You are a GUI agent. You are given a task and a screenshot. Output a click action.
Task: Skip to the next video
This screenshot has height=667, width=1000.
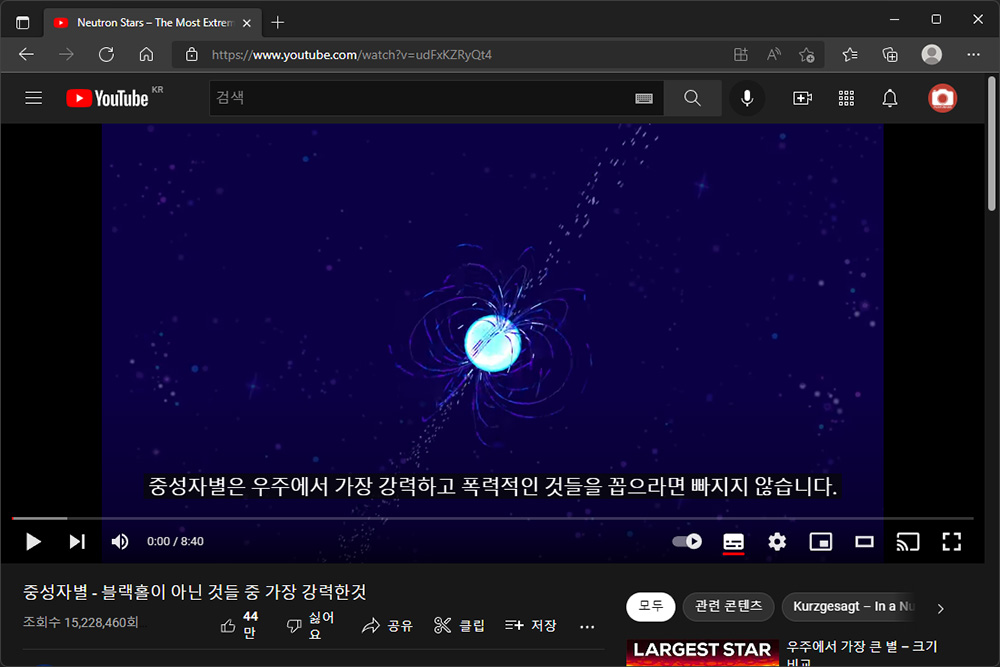[77, 541]
